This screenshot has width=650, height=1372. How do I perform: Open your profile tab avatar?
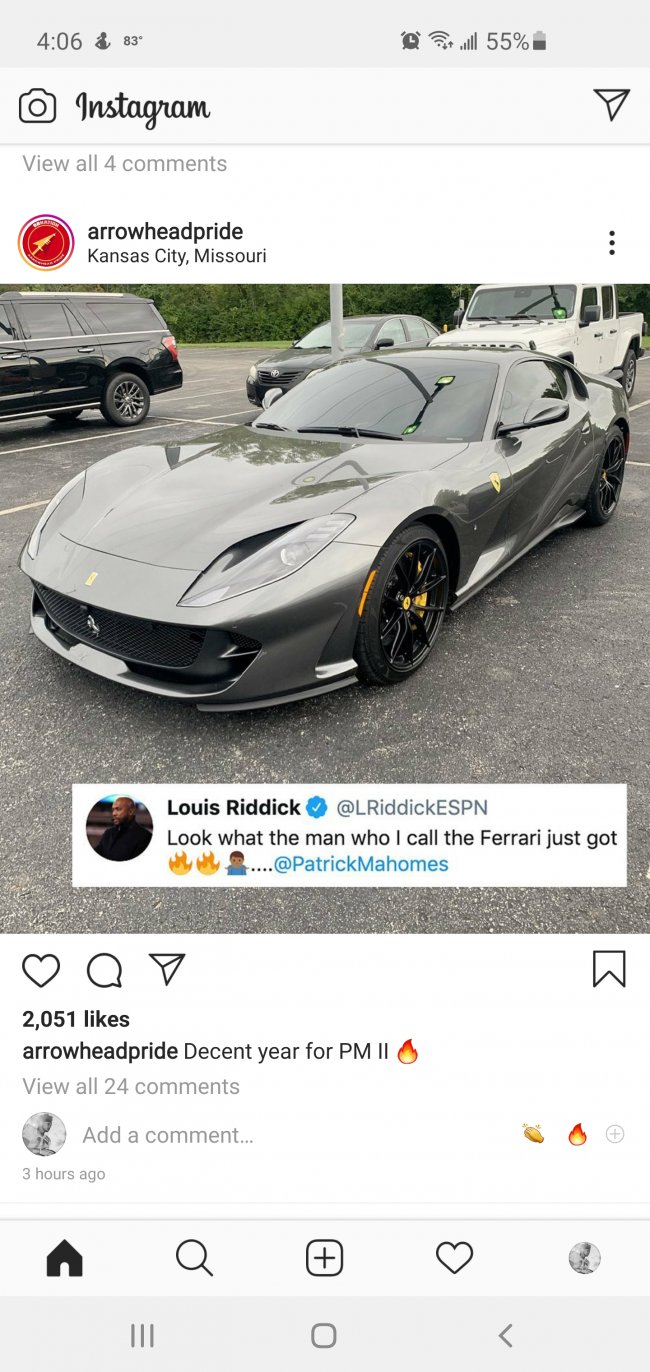pos(584,1258)
